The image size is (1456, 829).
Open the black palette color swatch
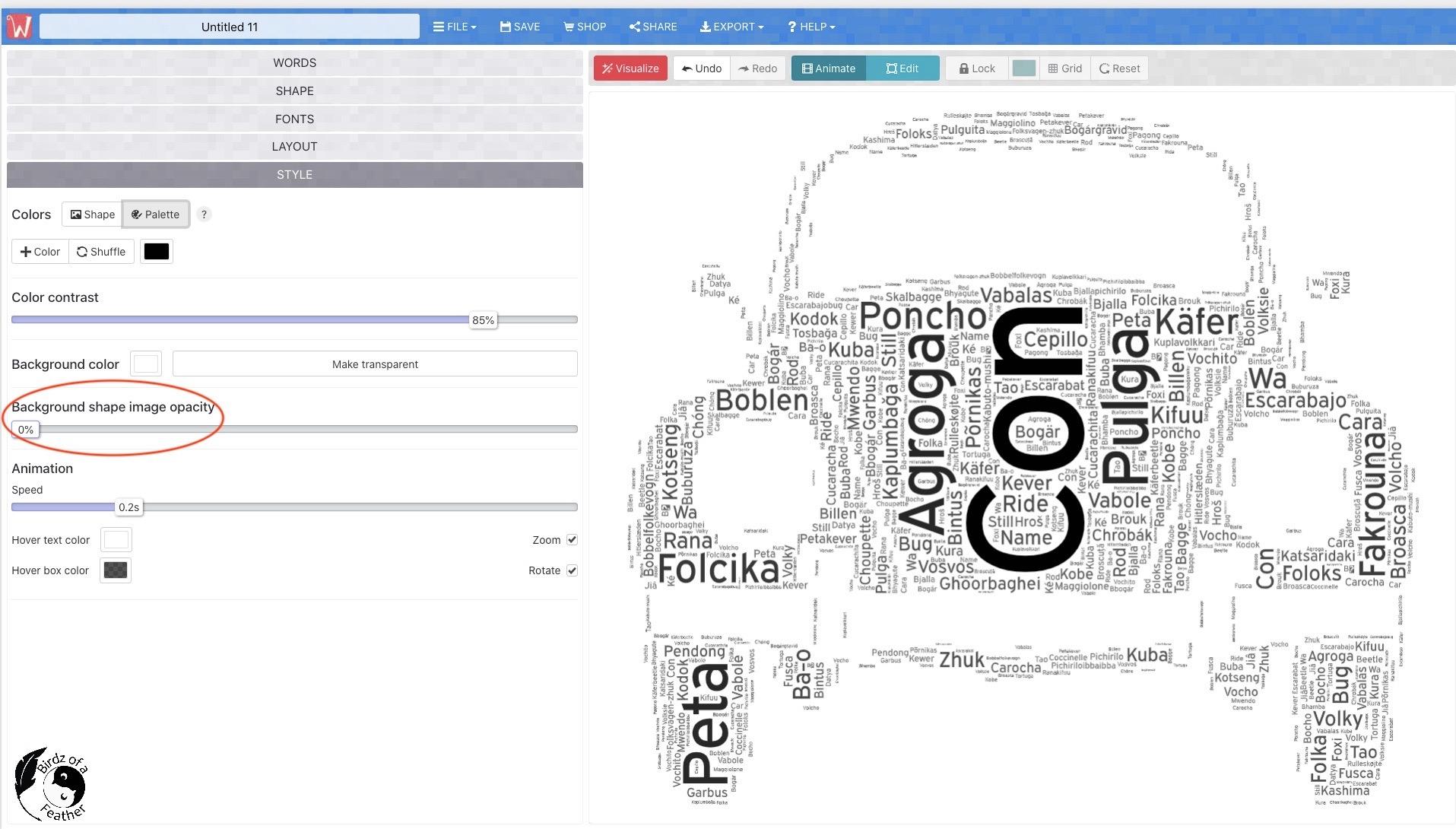(x=157, y=252)
